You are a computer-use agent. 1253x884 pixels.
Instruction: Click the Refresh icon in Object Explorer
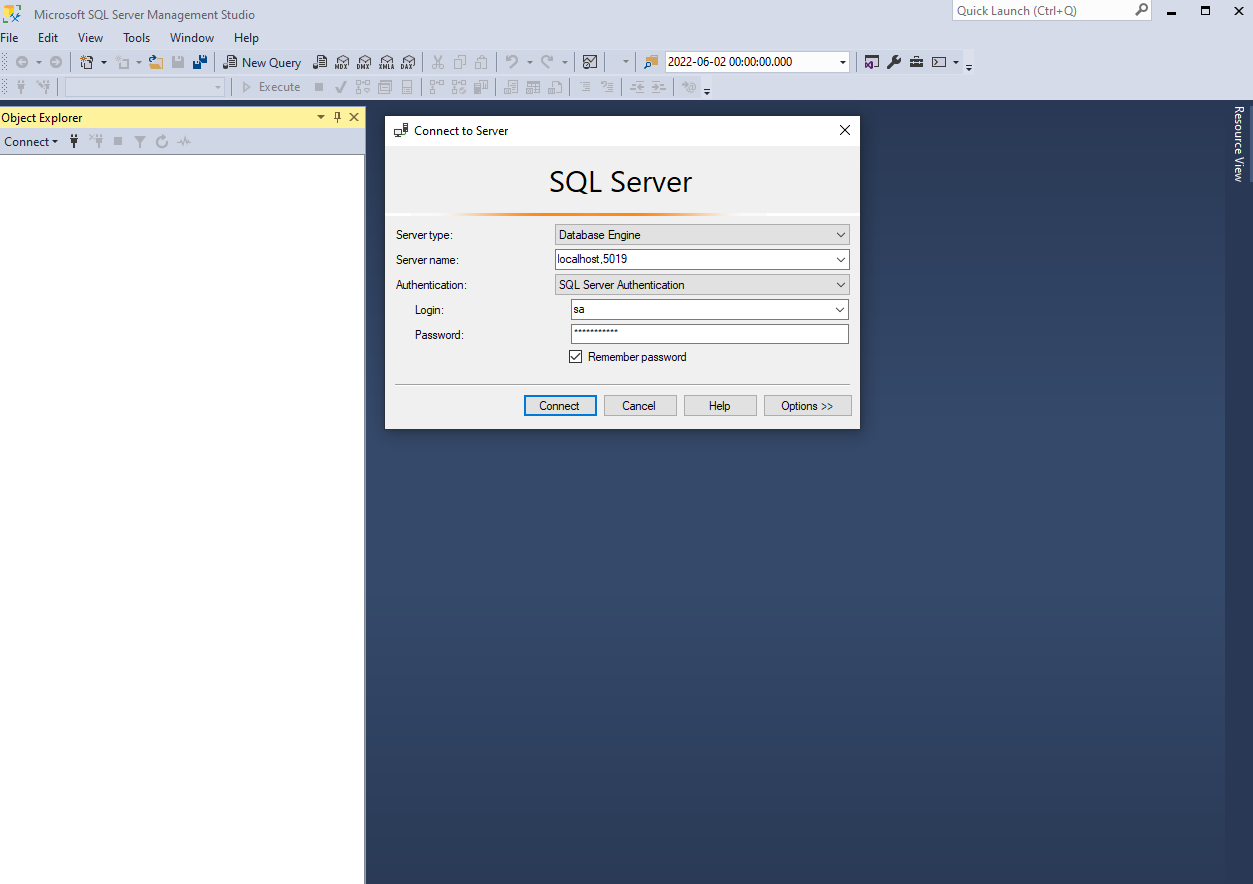pos(162,142)
